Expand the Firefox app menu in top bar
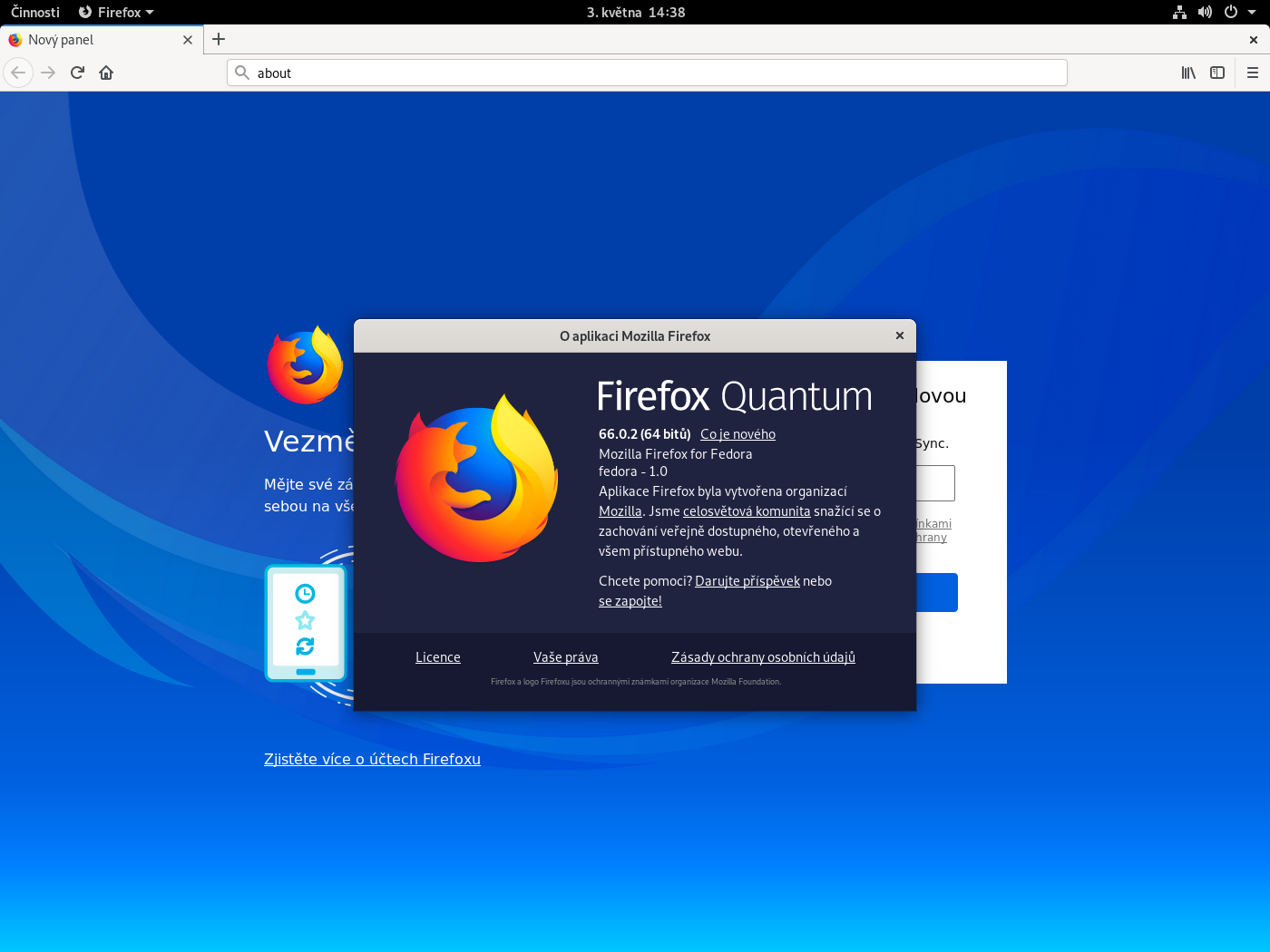The height and width of the screenshot is (952, 1270). coord(116,12)
